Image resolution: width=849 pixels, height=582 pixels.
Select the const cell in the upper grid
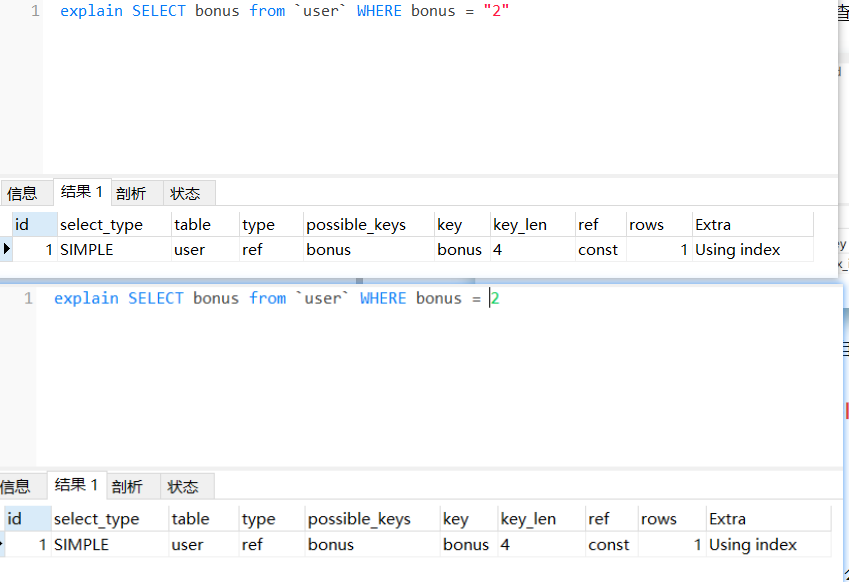[x=598, y=250]
